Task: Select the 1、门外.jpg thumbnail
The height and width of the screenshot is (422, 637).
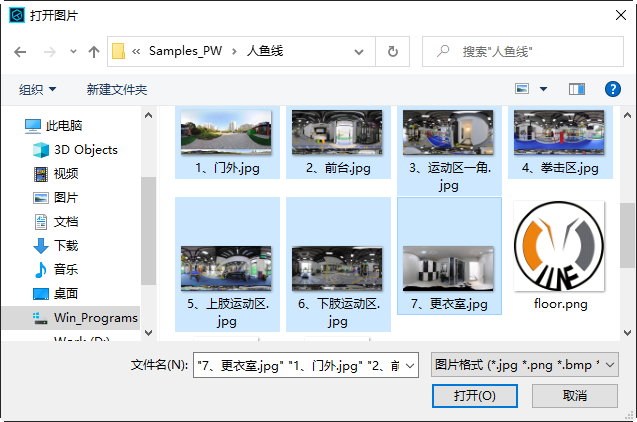Action: pyautogui.click(x=226, y=141)
